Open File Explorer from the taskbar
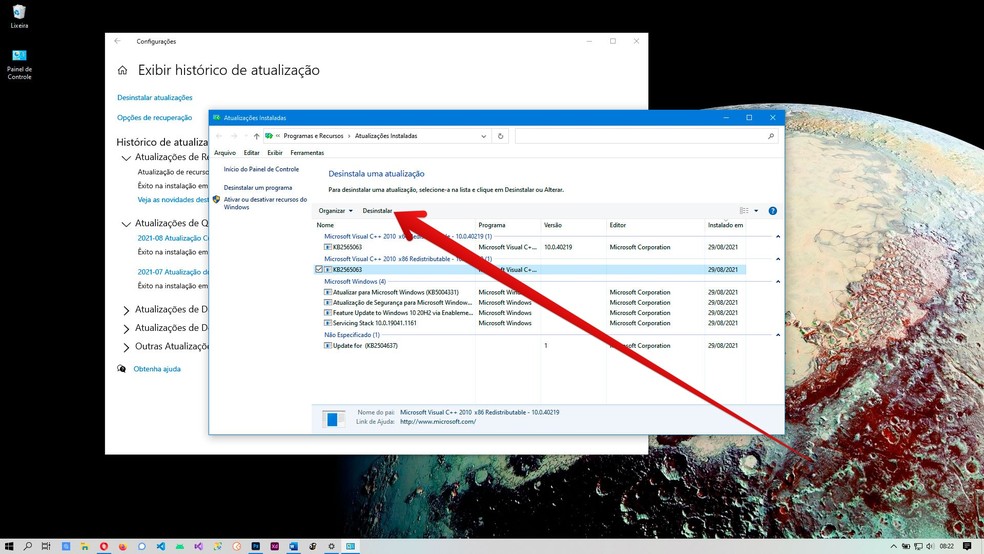Image resolution: width=984 pixels, height=554 pixels. [85, 546]
